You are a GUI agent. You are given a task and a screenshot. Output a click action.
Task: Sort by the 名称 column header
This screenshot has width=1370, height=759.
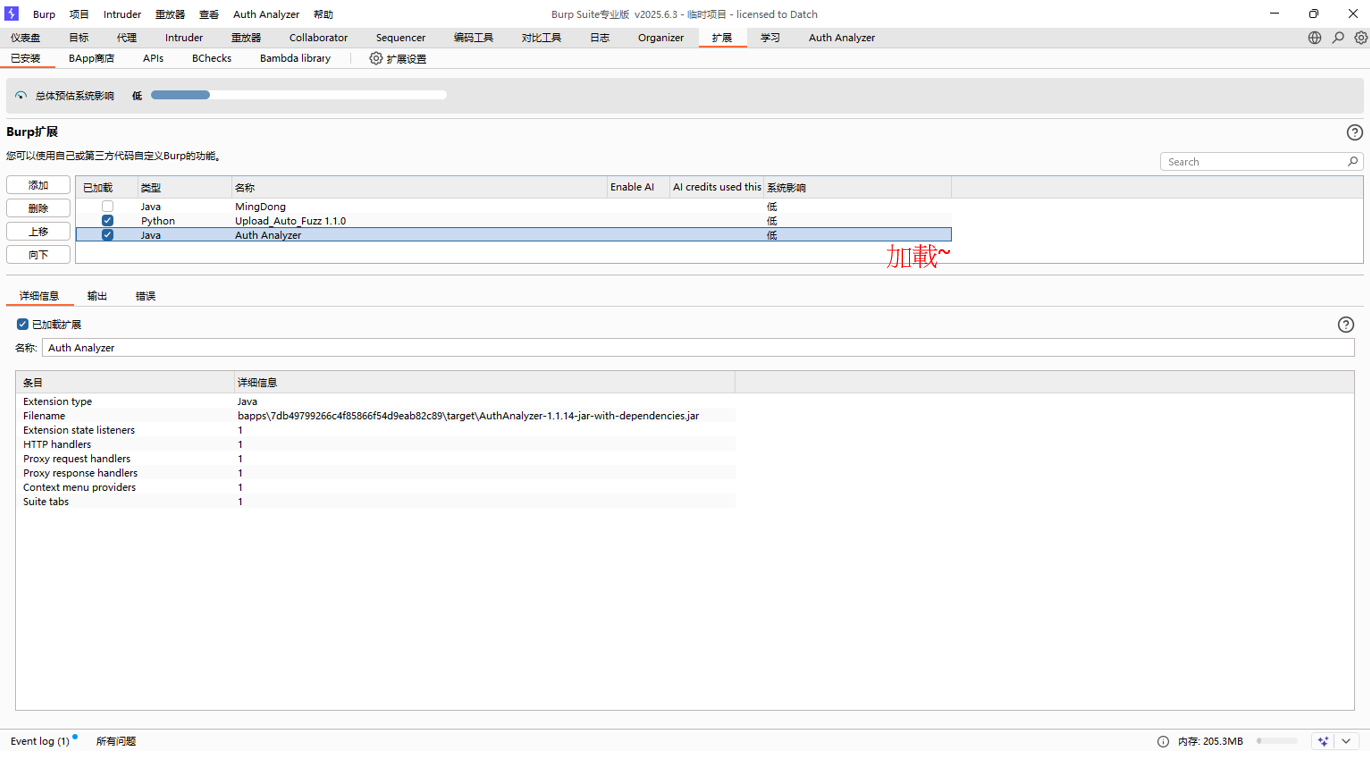pos(419,187)
